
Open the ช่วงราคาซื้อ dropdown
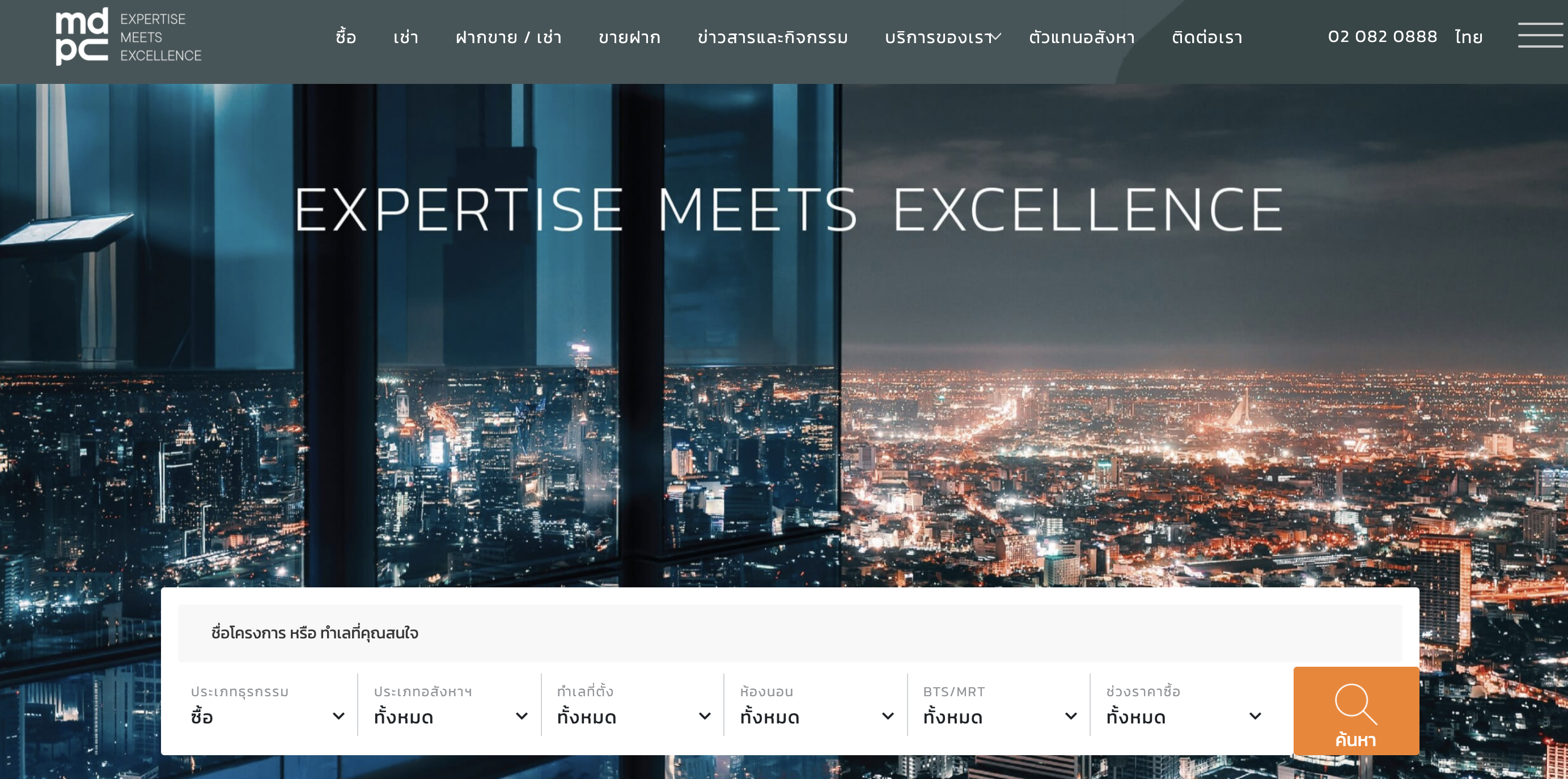click(1183, 705)
